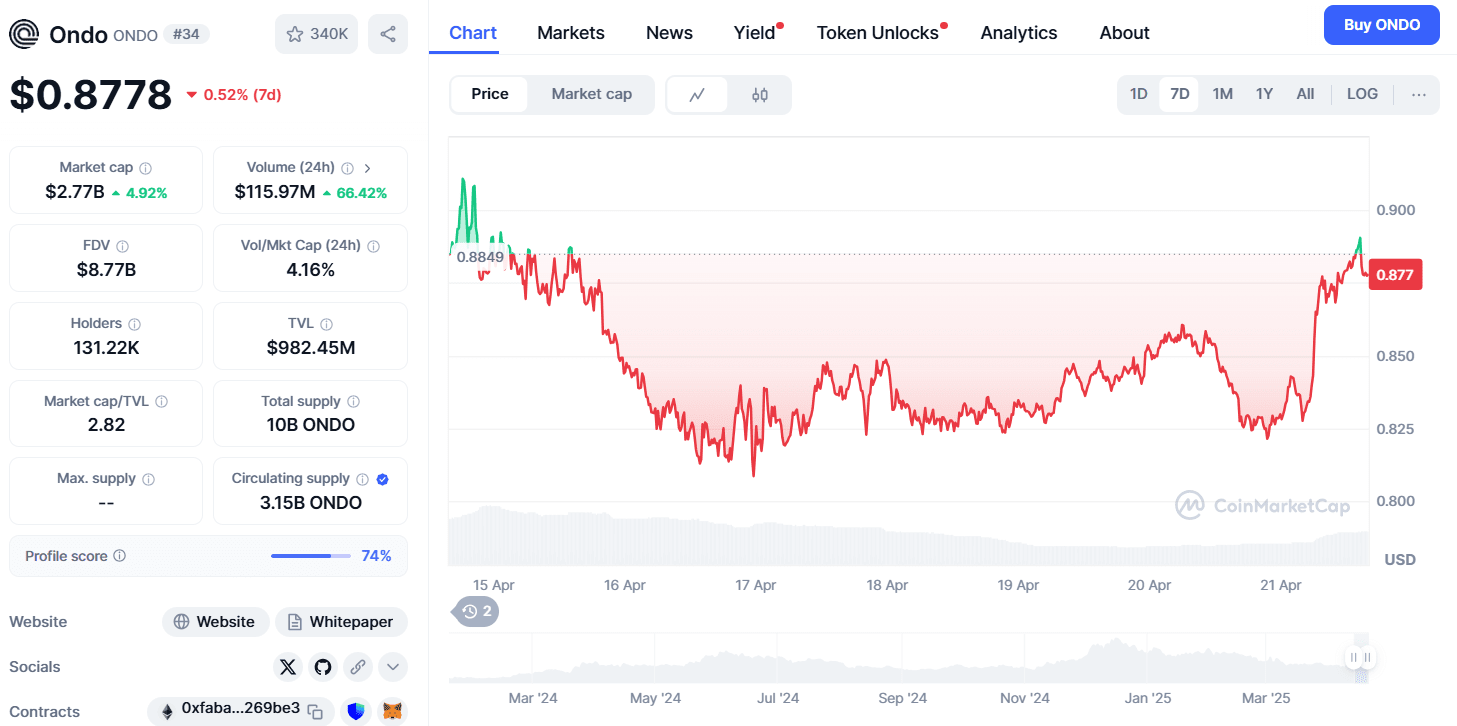Open the Markets tab
The width and height of the screenshot is (1457, 726).
[571, 33]
